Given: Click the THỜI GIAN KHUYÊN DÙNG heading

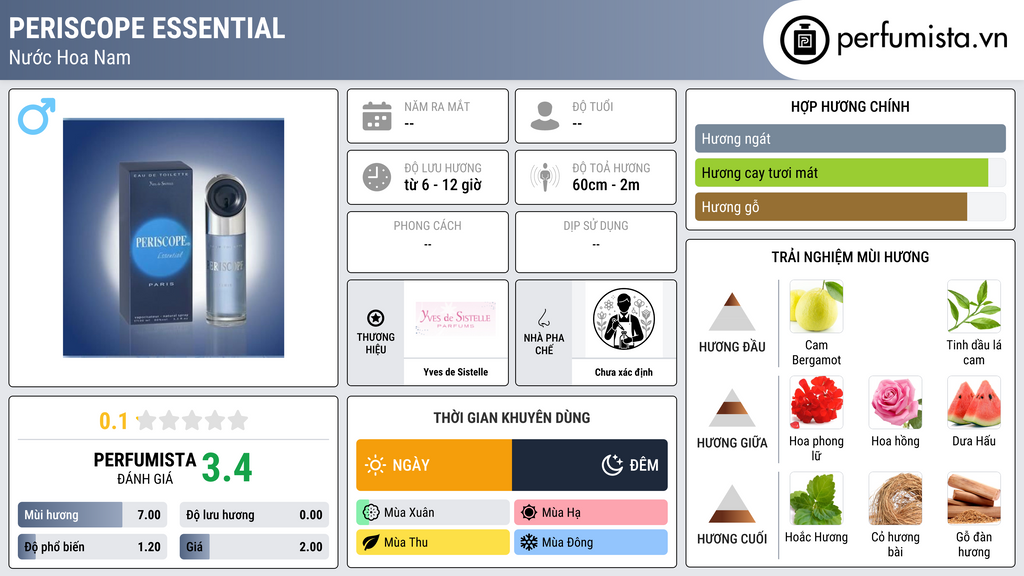Looking at the screenshot, I should (x=512, y=418).
